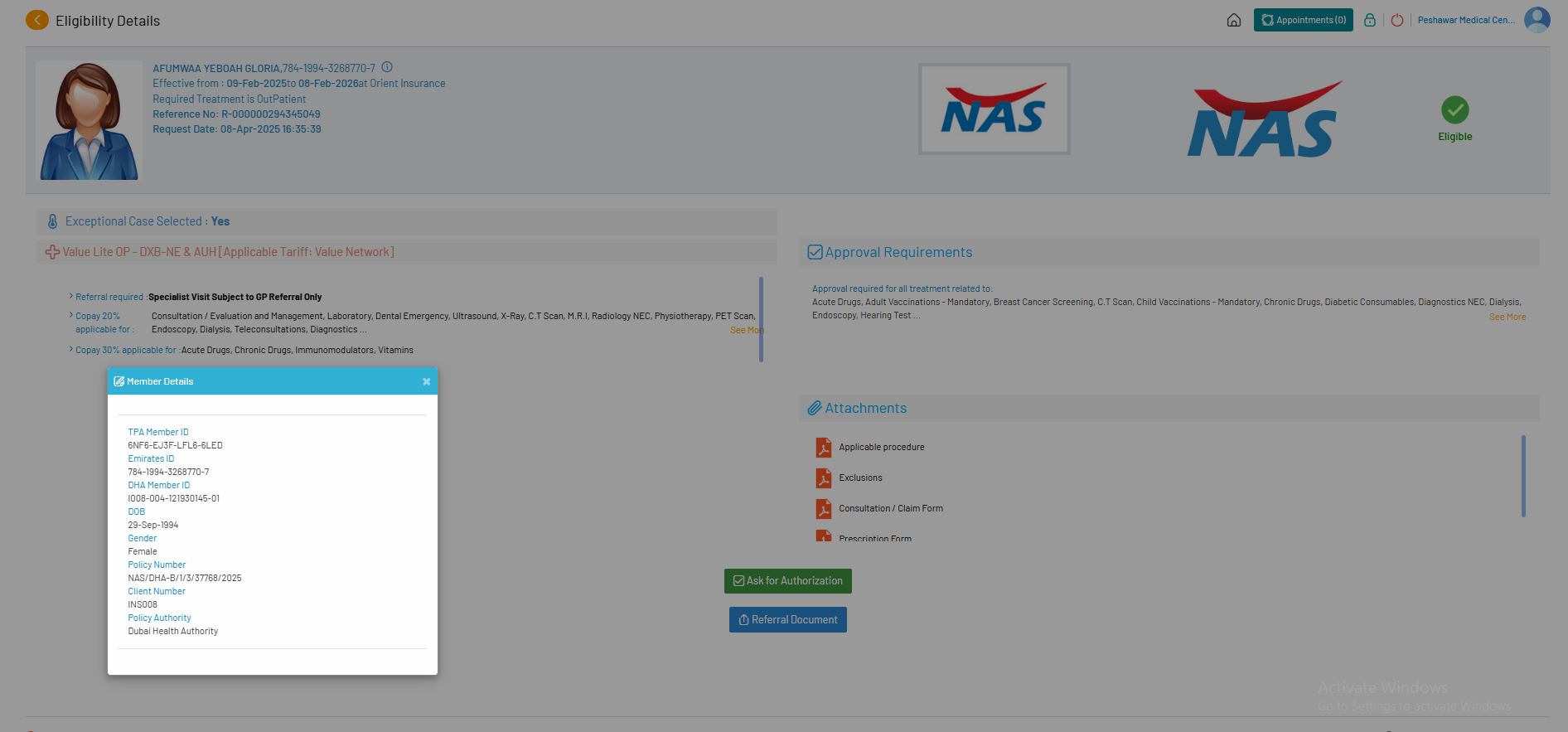Screen dimensions: 1568x732
Task: Click the red power logout icon
Action: pos(1397,20)
